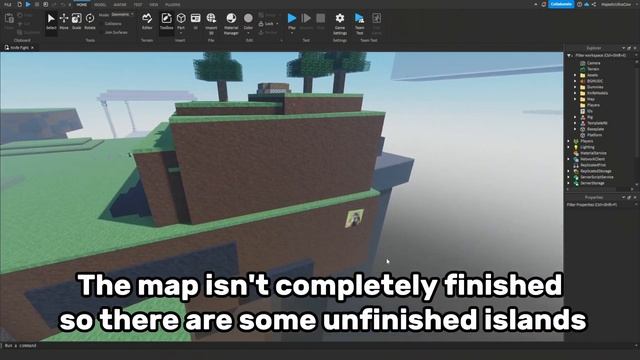This screenshot has width=640, height=360.
Task: Switch to the TEST ribbon tab
Action: point(138,4)
